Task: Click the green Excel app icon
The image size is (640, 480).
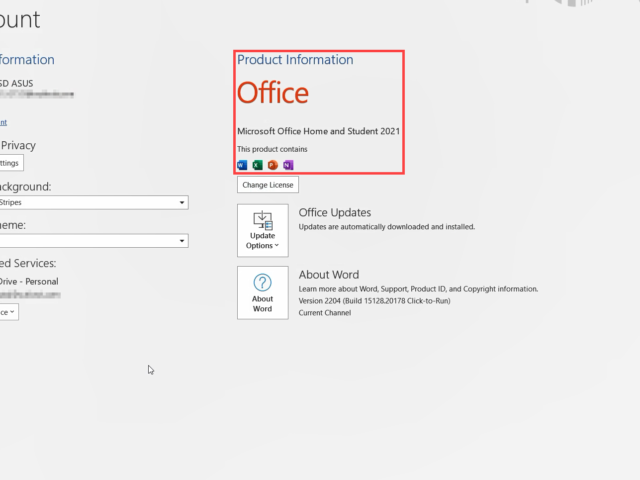Action: coord(257,164)
